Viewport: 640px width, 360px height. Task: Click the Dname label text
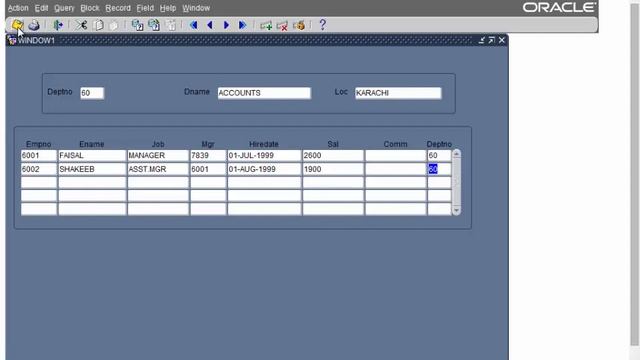tap(197, 92)
